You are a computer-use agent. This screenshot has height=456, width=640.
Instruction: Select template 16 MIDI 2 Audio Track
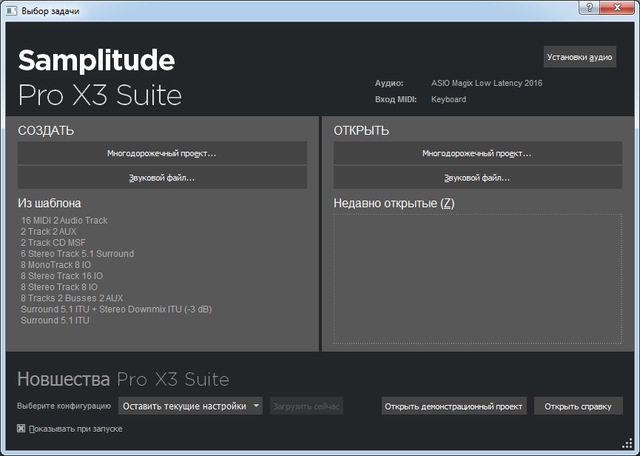click(64, 220)
